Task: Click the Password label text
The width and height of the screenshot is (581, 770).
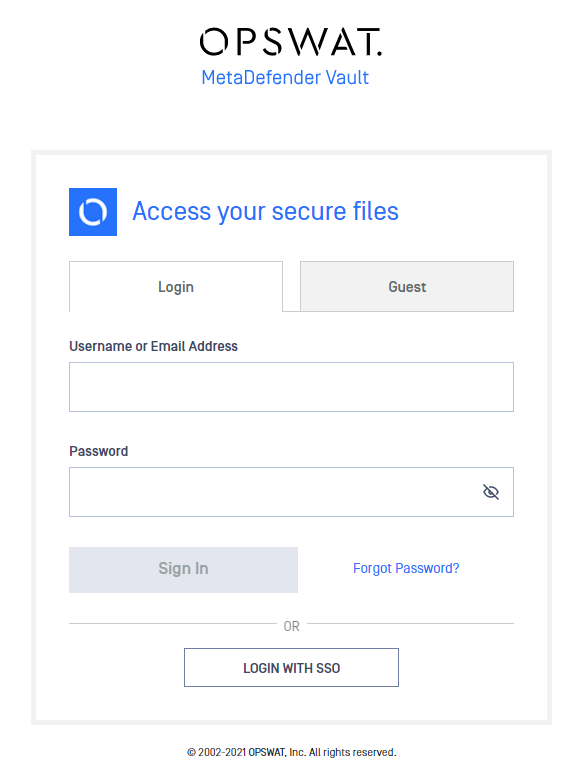Action: tap(99, 451)
